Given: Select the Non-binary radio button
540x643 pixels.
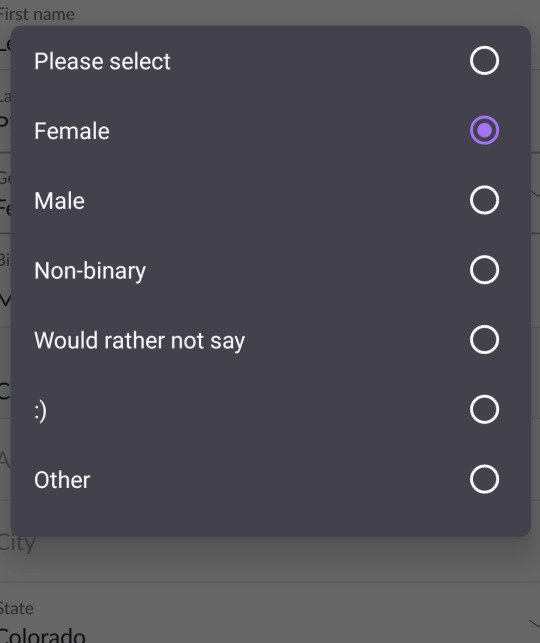Looking at the screenshot, I should (484, 270).
